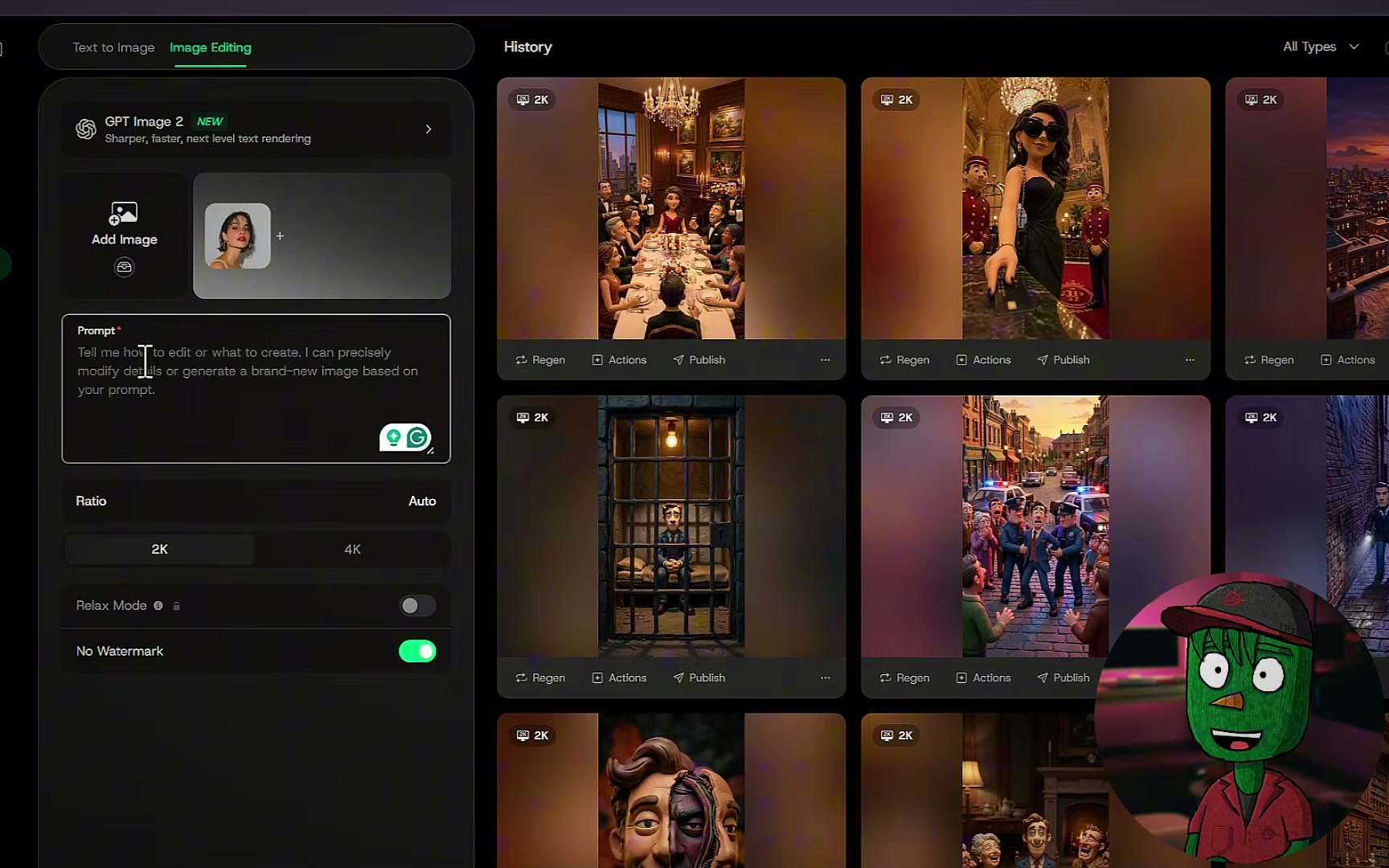
Task: Open the police street history image
Action: [x=1035, y=526]
